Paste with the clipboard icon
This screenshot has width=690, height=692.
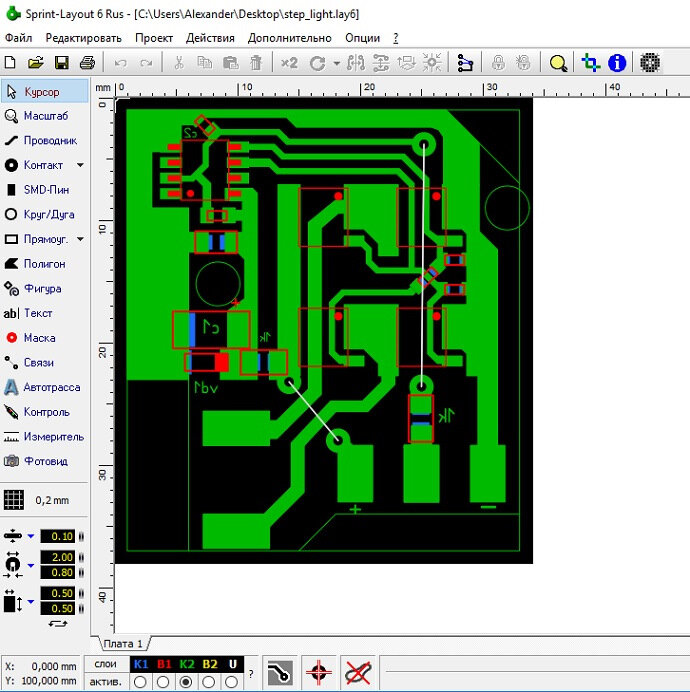point(230,63)
